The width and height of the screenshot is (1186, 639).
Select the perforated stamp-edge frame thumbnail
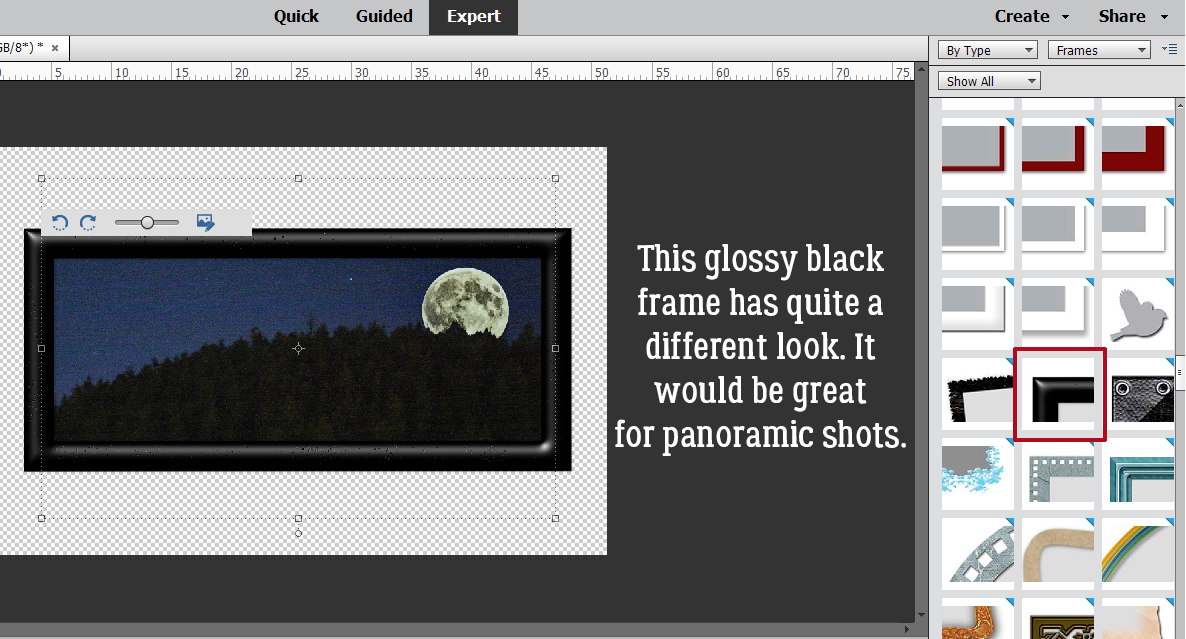coord(1058,475)
